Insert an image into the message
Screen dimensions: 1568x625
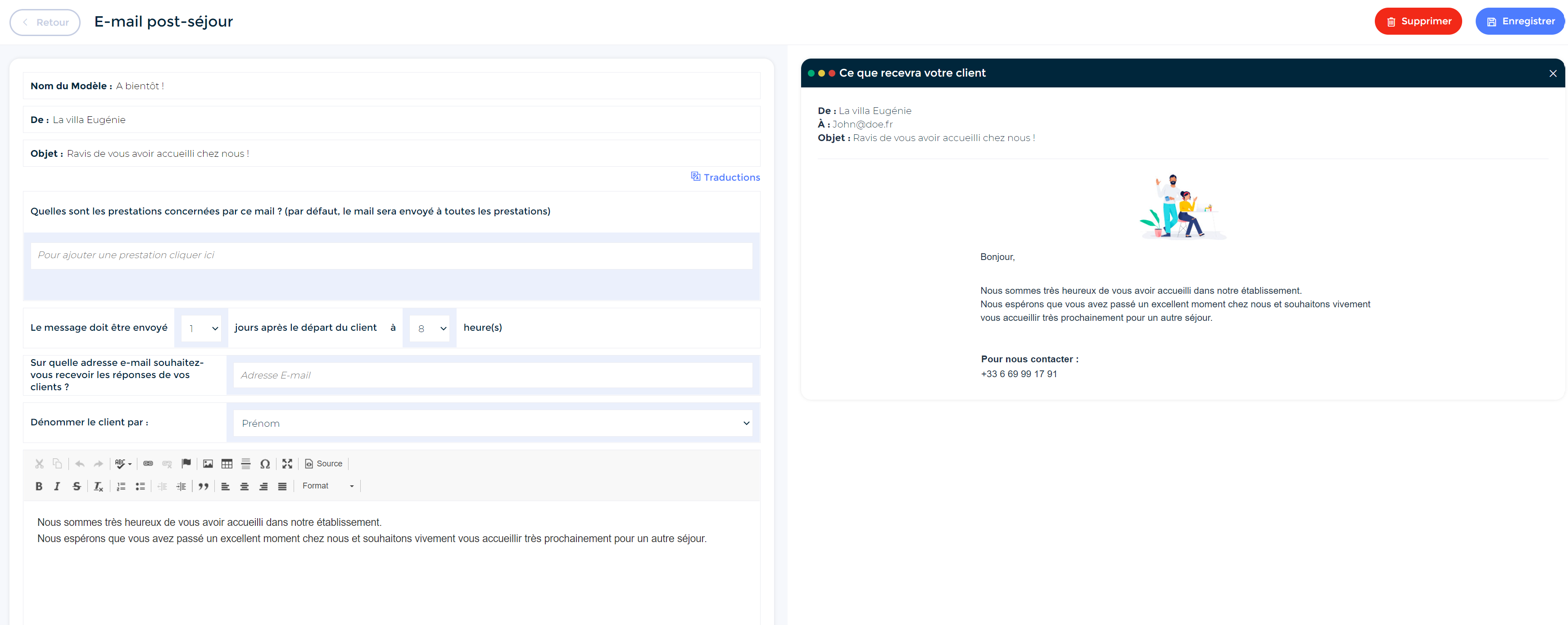pyautogui.click(x=208, y=464)
